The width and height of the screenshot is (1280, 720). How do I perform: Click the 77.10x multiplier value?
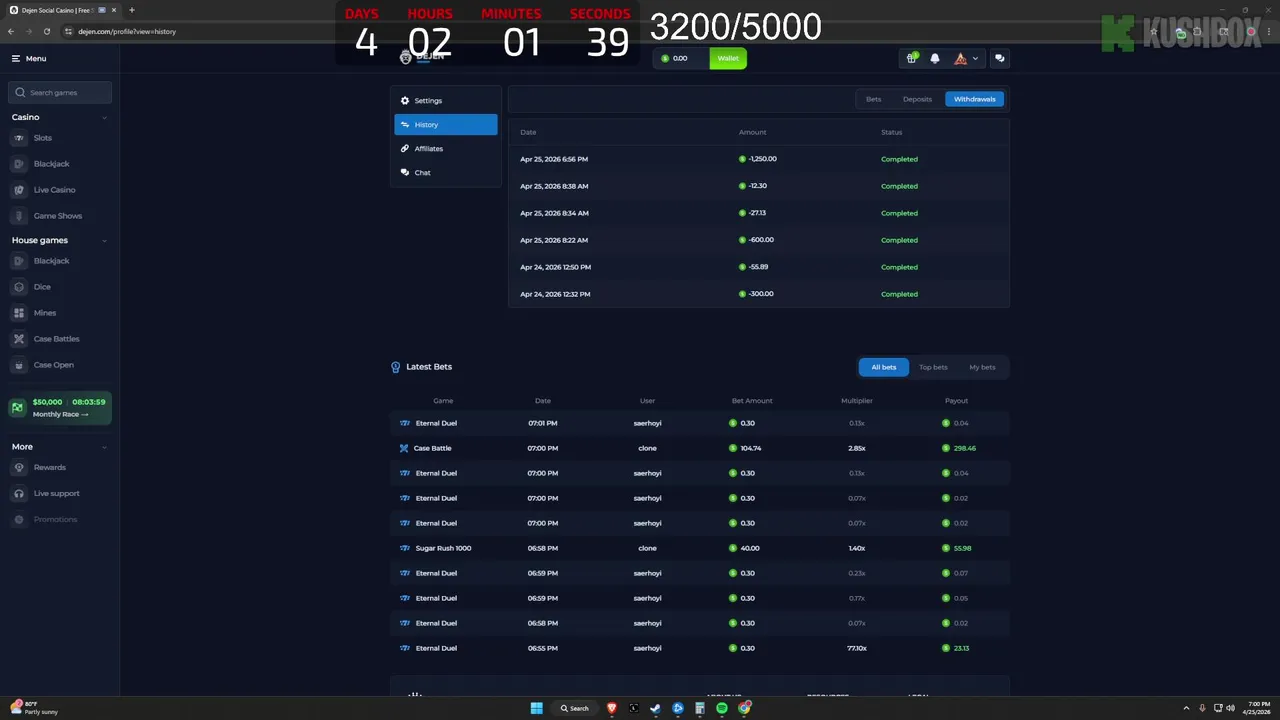857,648
